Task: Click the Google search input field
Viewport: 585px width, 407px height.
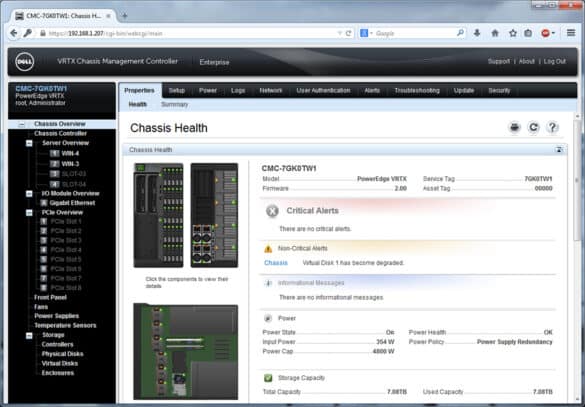Action: [414, 33]
